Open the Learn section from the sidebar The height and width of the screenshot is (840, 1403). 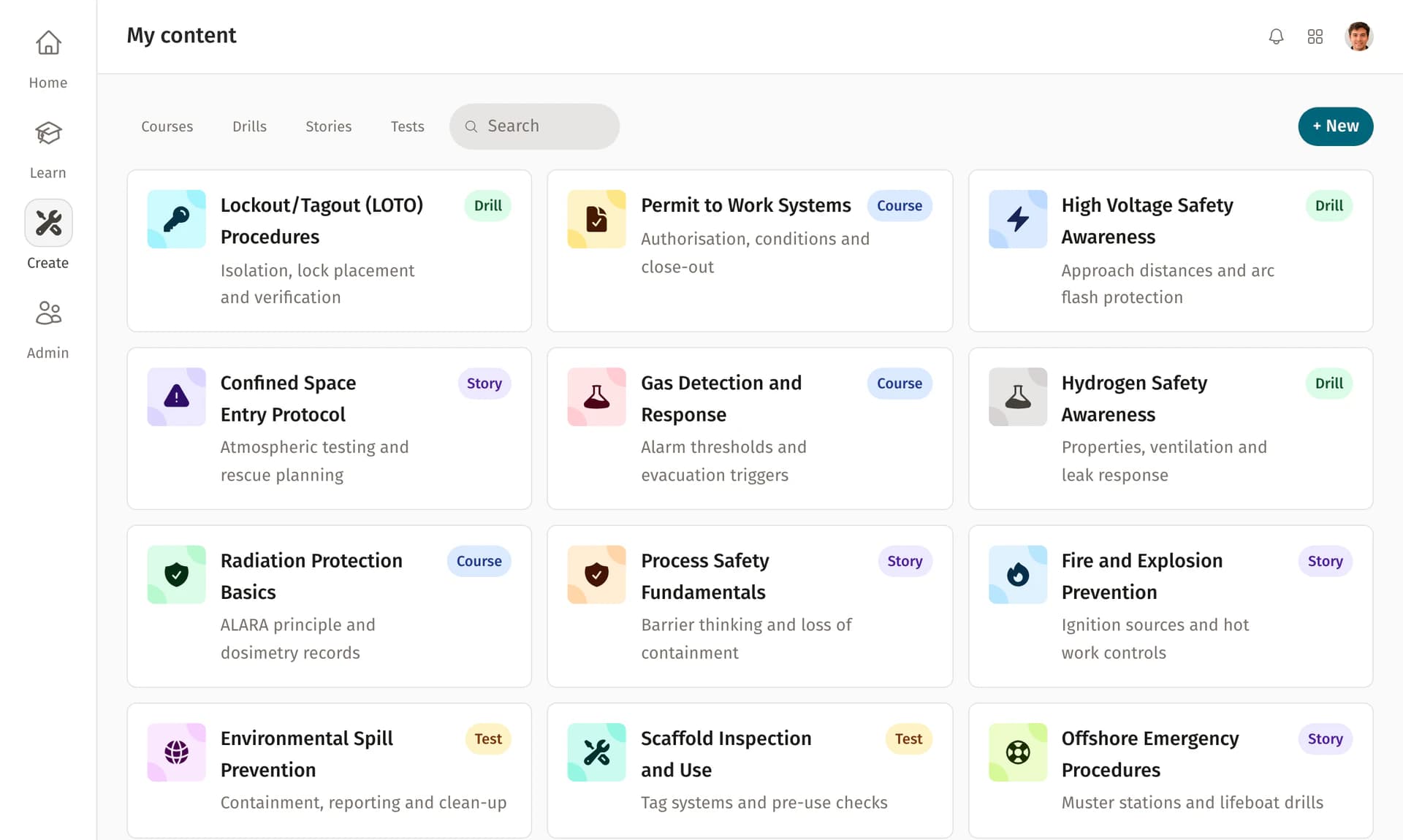click(x=47, y=133)
